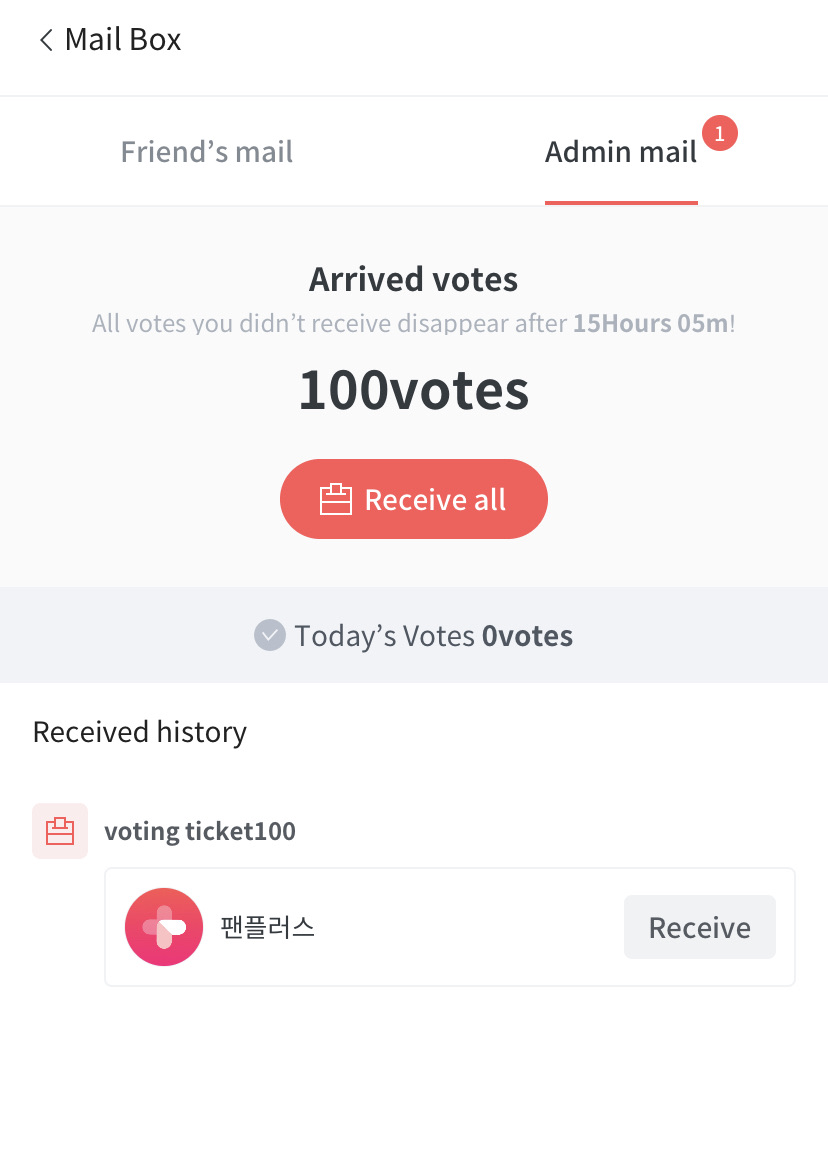Go back using the left chevron arrow
This screenshot has width=828, height=1165.
[45, 40]
